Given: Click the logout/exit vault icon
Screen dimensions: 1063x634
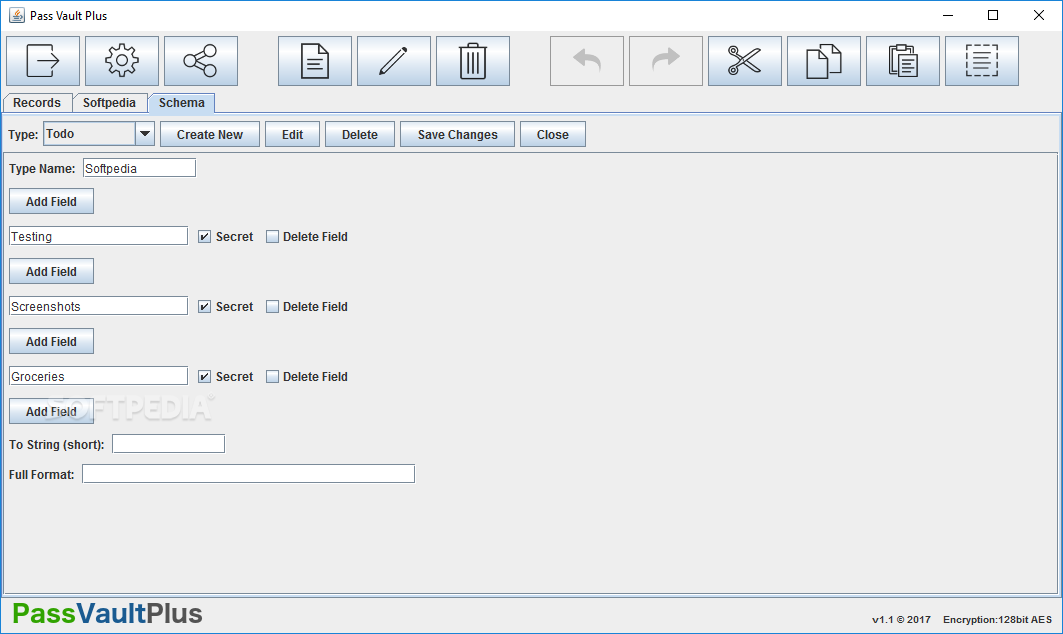Looking at the screenshot, I should point(43,61).
